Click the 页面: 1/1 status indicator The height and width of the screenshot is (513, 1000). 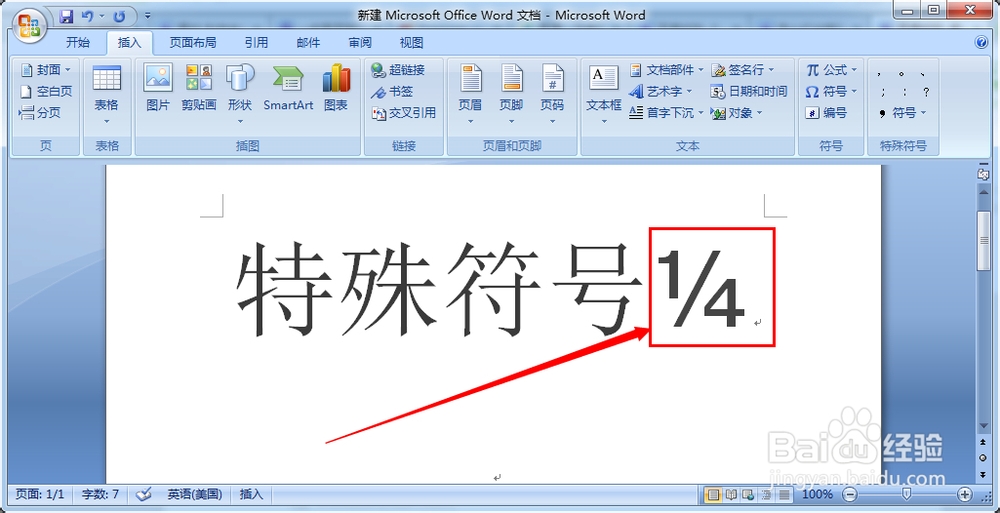coord(40,494)
